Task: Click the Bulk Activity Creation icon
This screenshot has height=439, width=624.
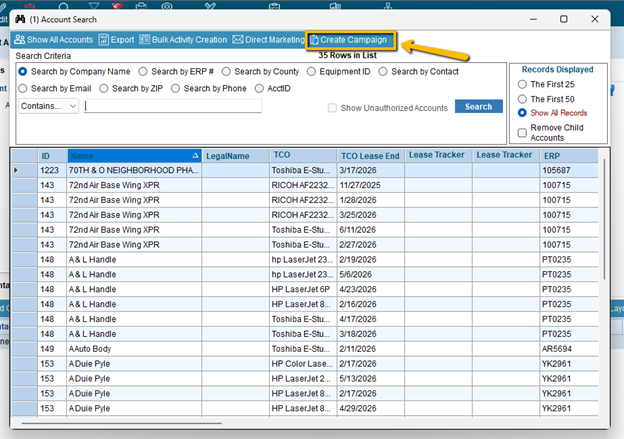Action: 144,39
